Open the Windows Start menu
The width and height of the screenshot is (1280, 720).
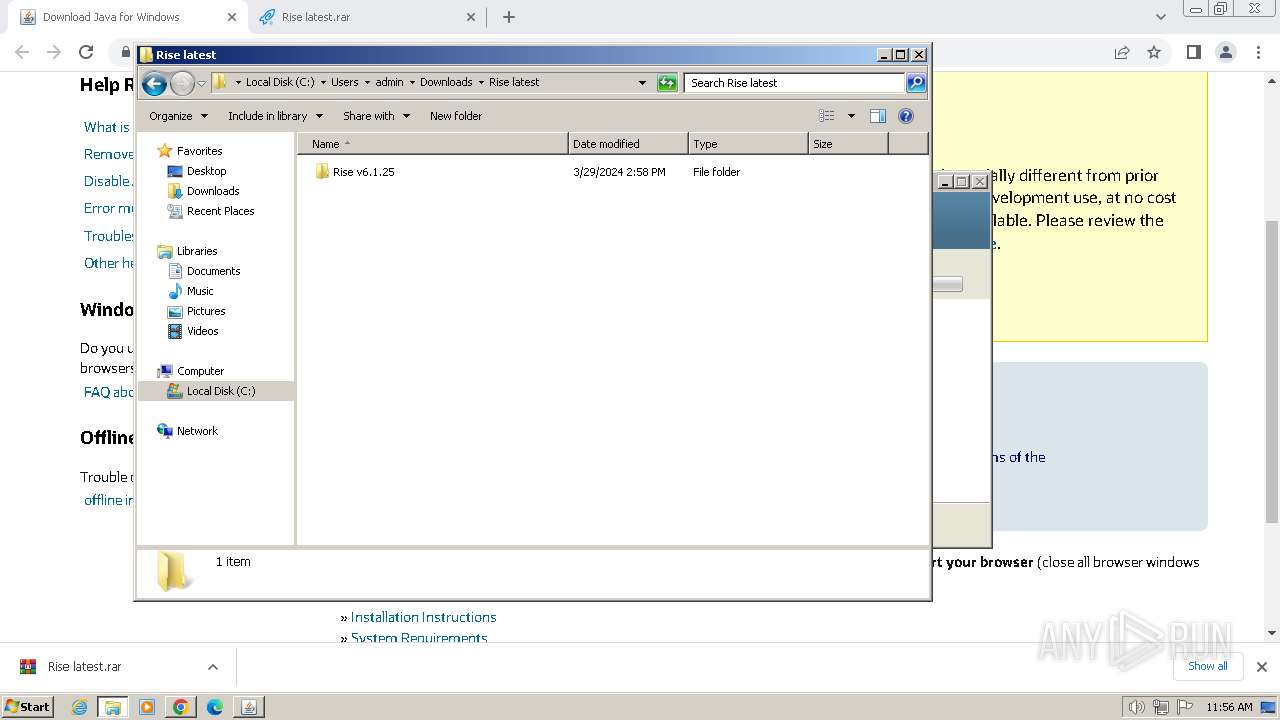coord(28,706)
